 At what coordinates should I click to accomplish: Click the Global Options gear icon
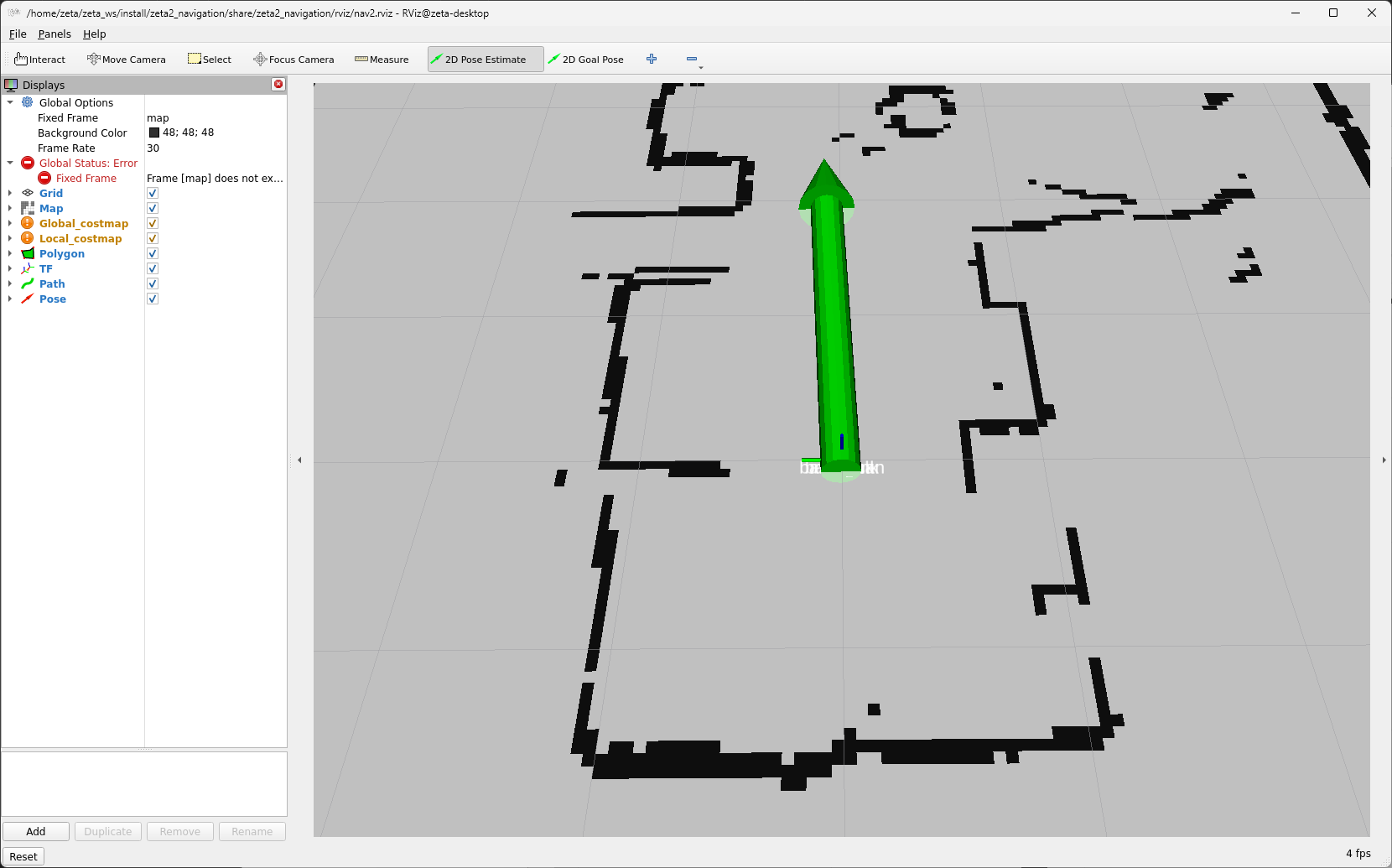click(28, 102)
